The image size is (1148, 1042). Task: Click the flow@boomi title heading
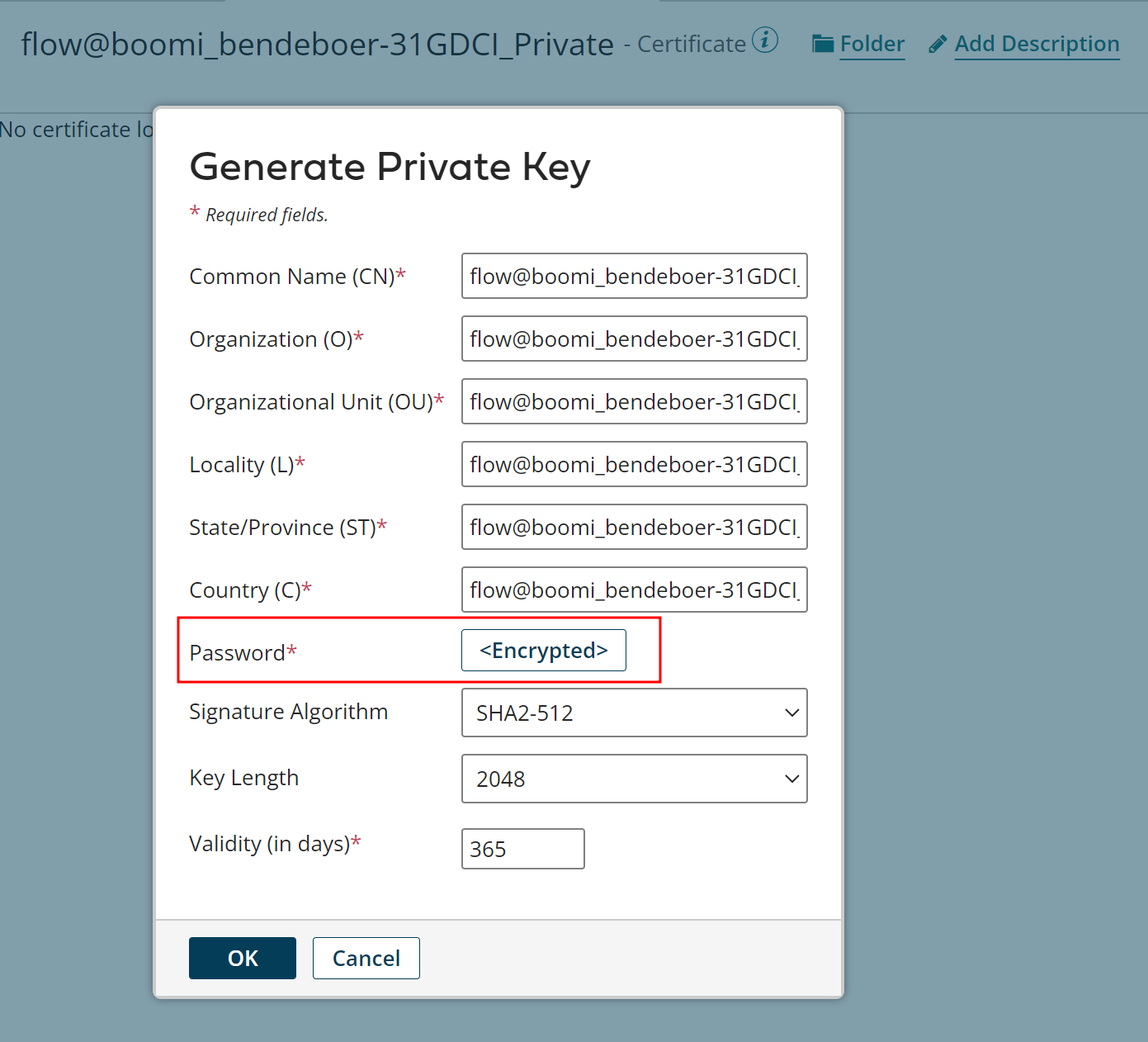tap(316, 45)
